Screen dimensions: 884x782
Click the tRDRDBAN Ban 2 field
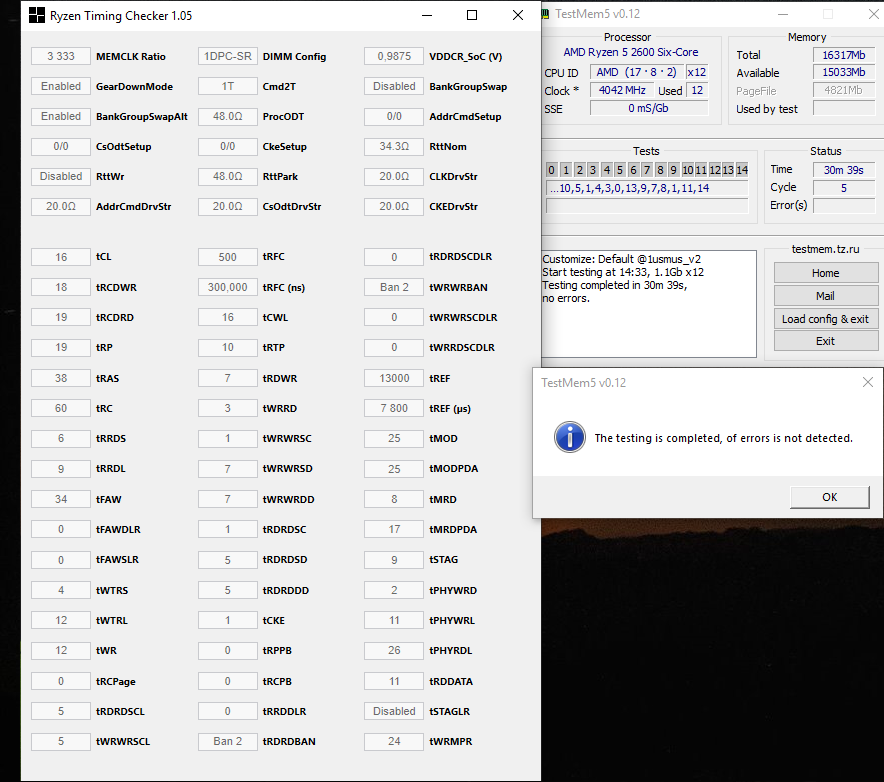point(228,741)
